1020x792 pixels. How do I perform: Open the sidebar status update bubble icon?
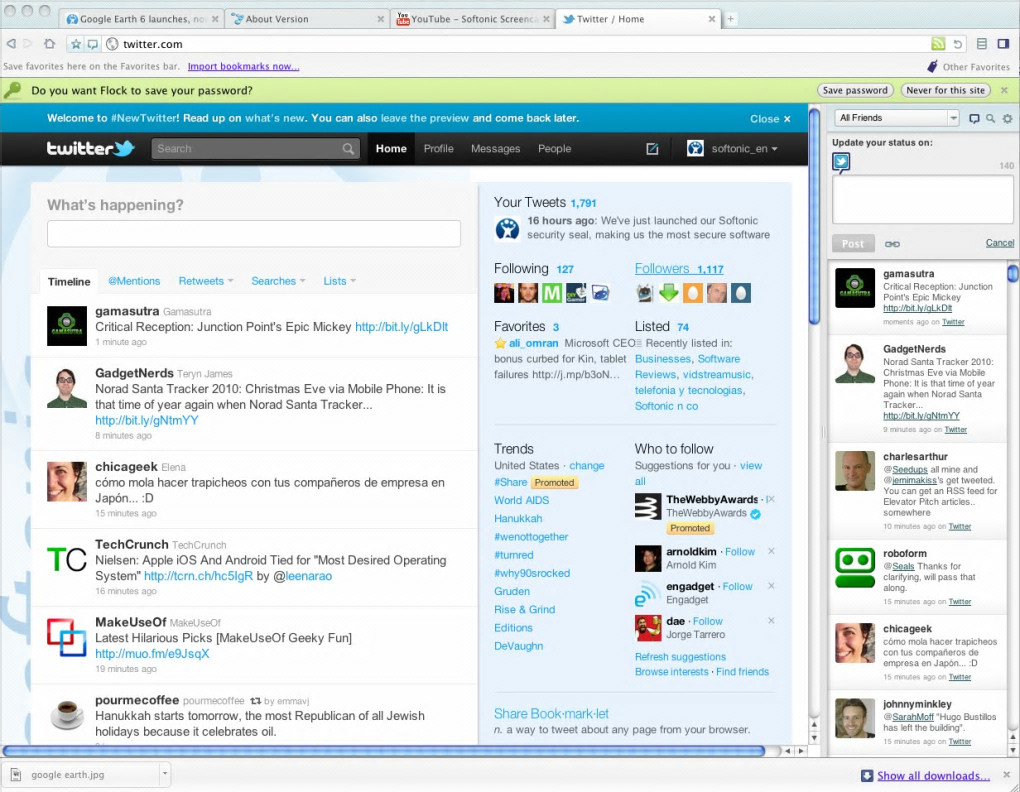click(974, 118)
